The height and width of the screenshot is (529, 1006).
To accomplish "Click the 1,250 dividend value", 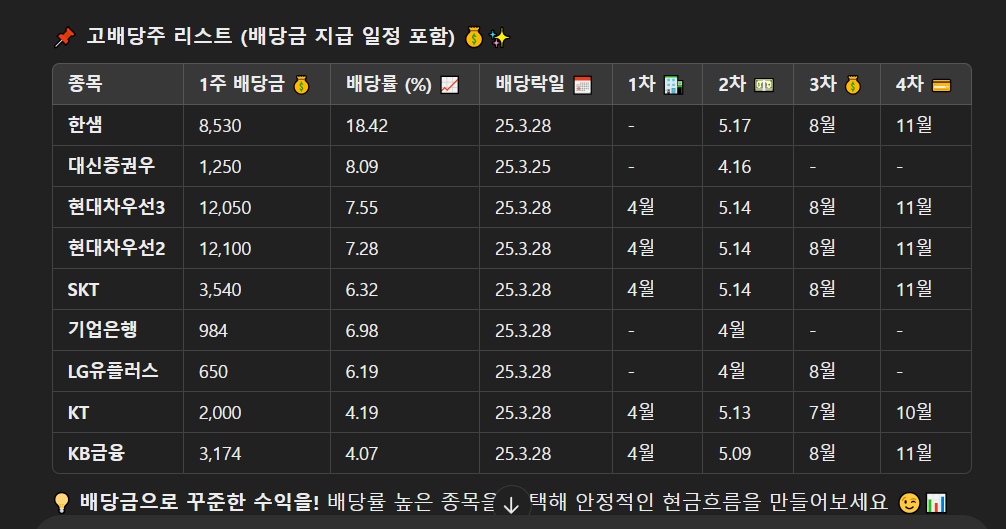I will (x=220, y=167).
